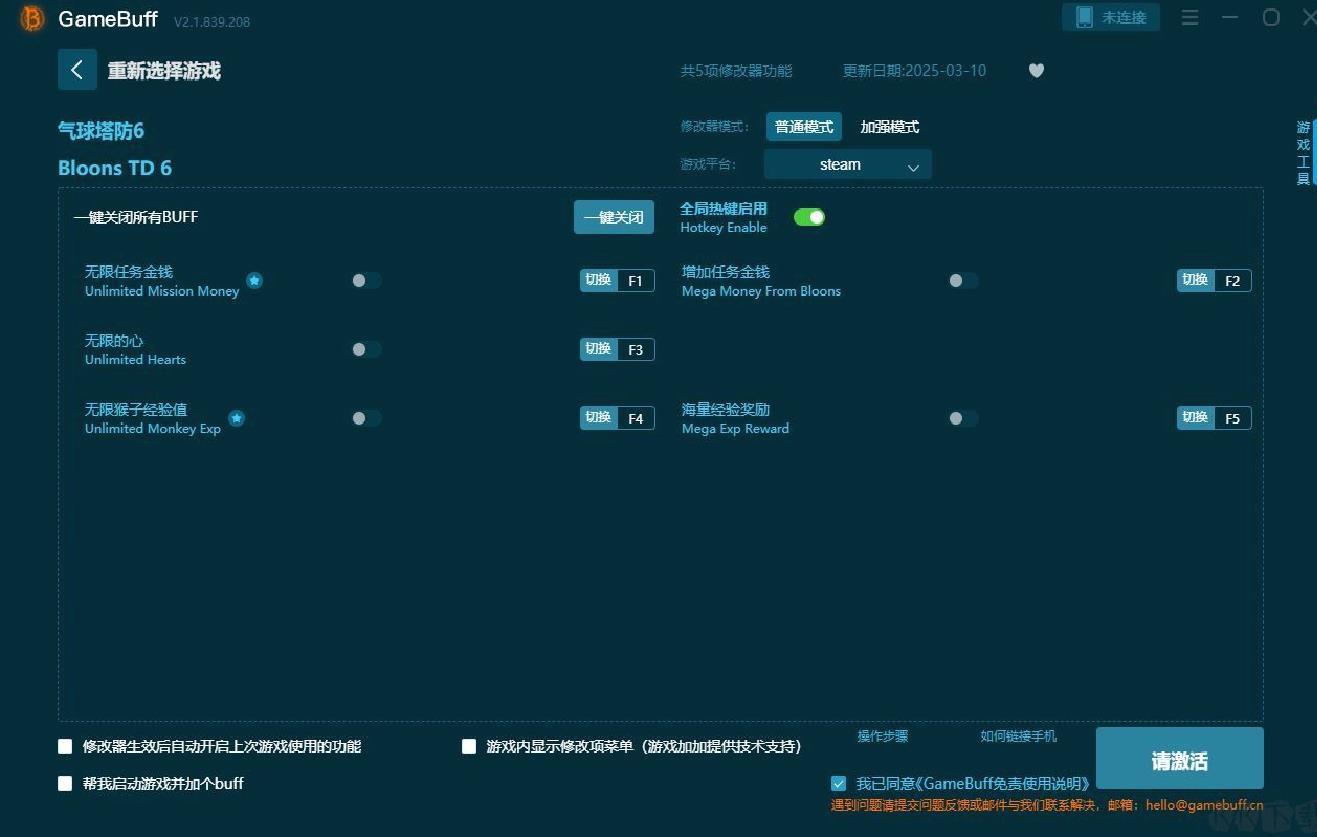
Task: Open the hamburger menu in title bar
Action: pyautogui.click(x=1190, y=18)
